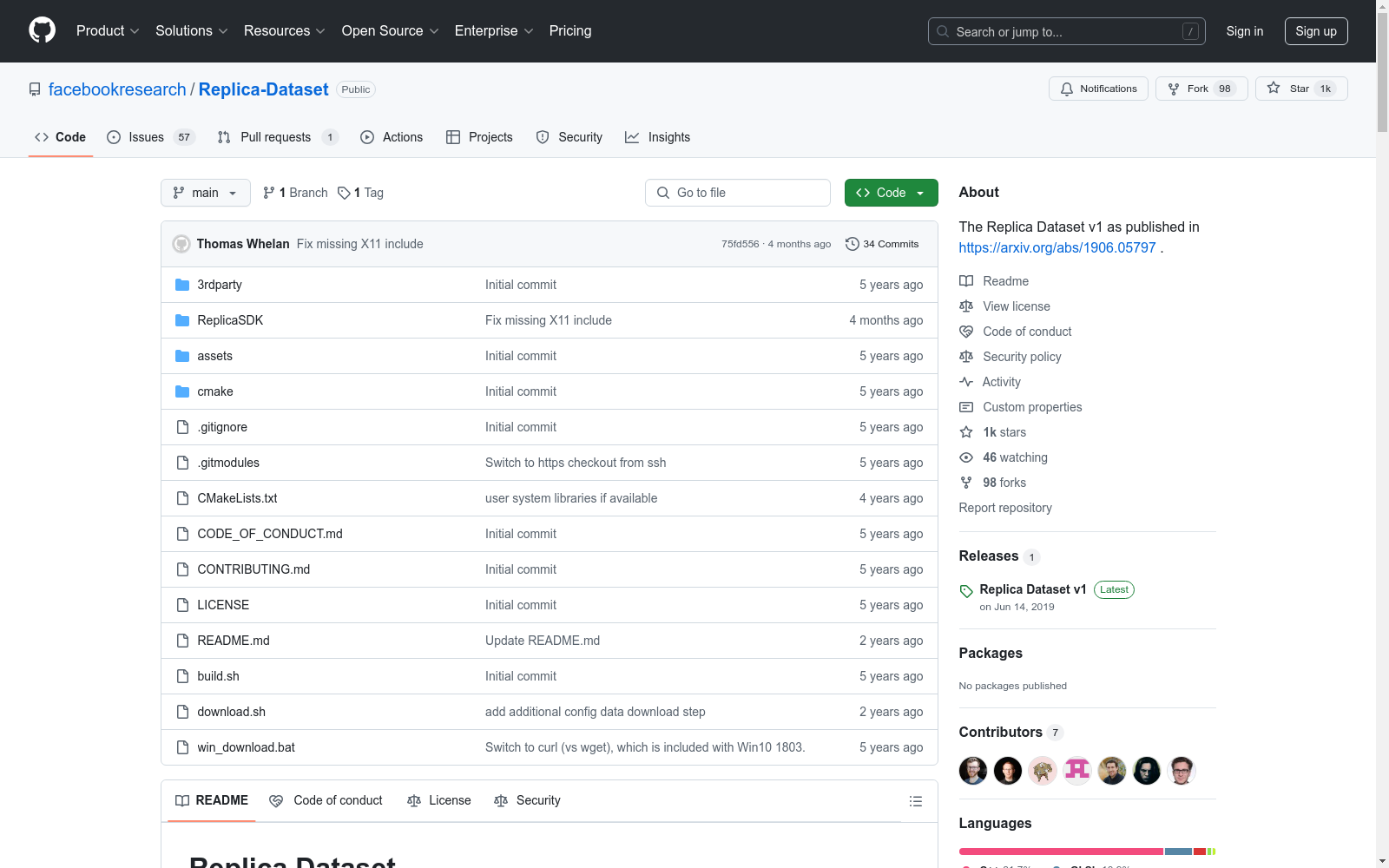Switch to the Projects tab
Screen dimensions: 1389x868
[479, 137]
